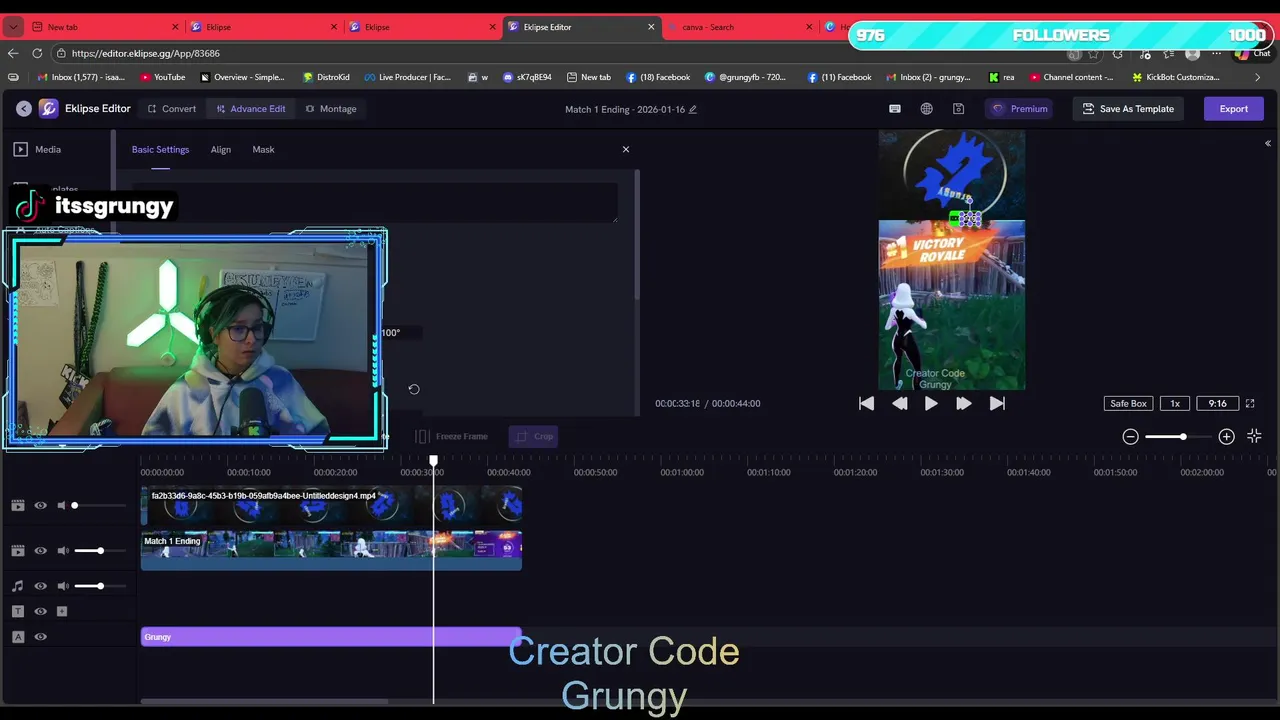
Task: Fit timeline to screen icon
Action: tap(1254, 436)
